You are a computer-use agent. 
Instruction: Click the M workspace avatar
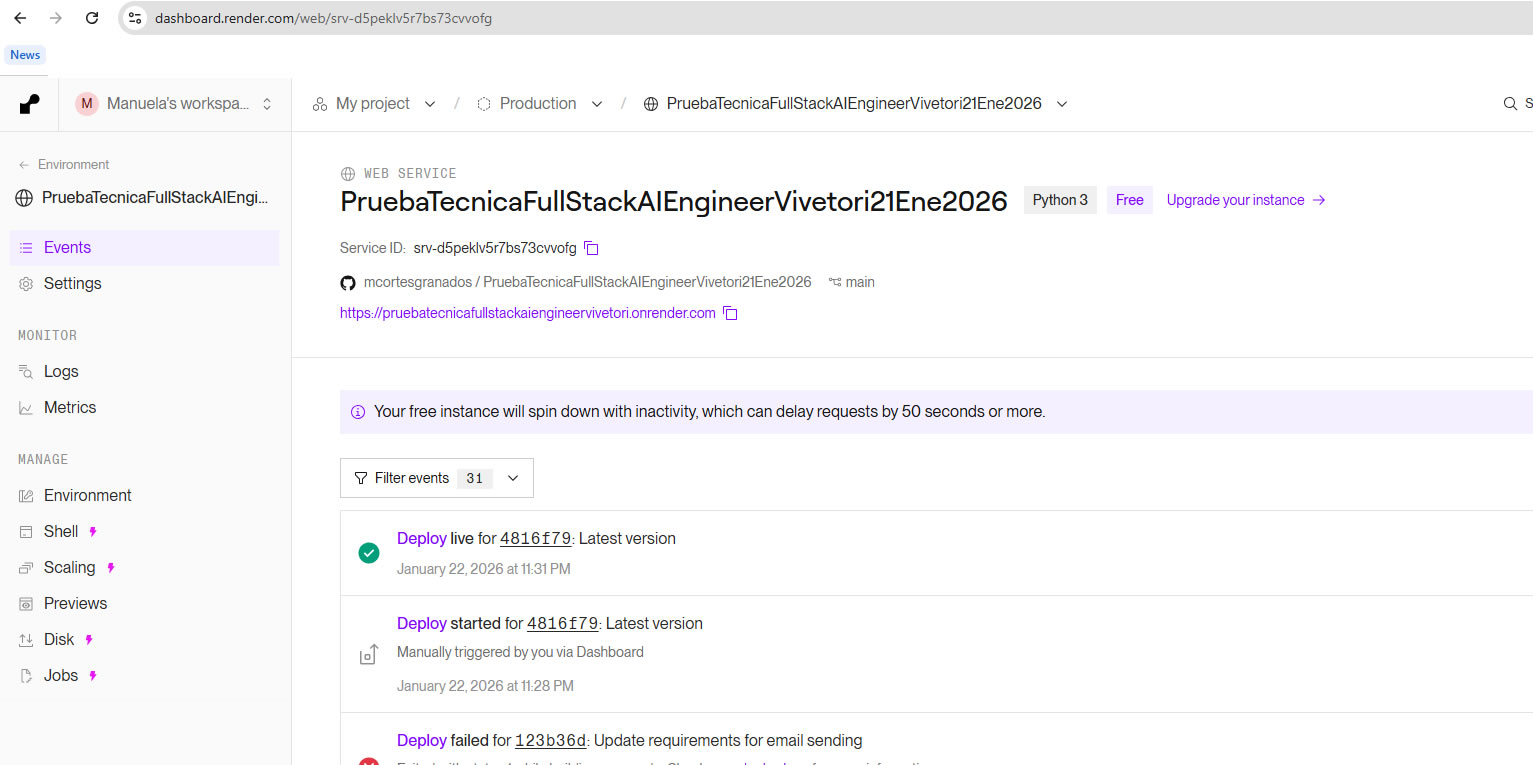pos(87,104)
